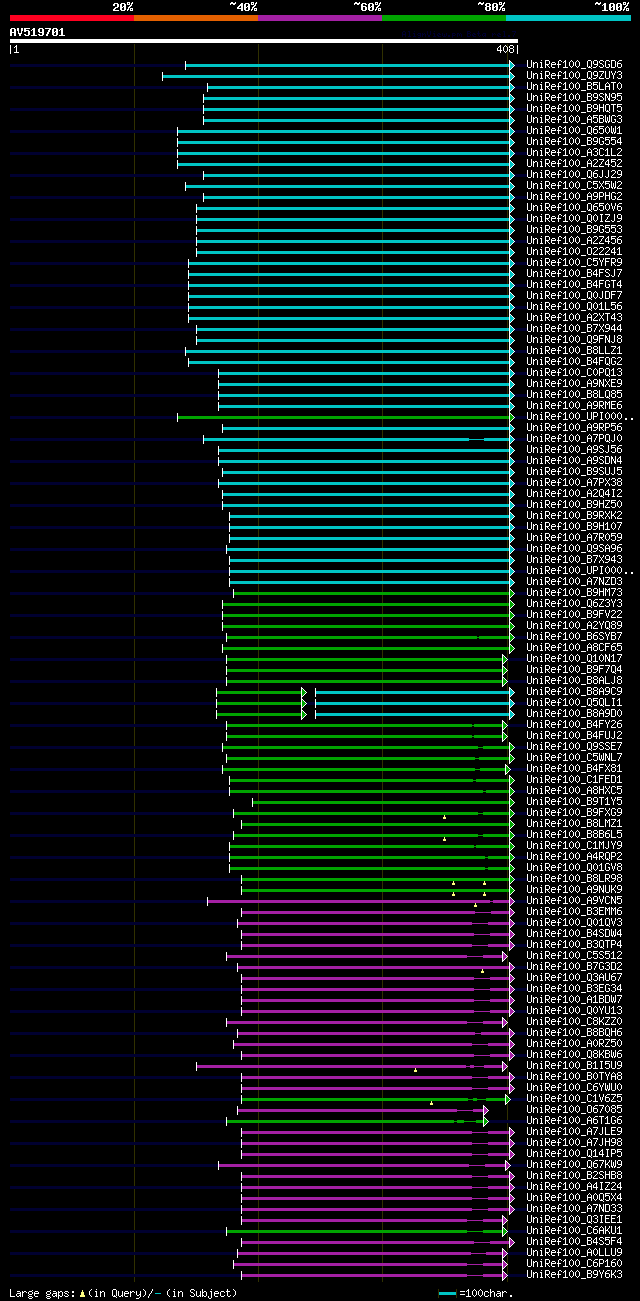Click the AV519701 query label
Image resolution: width=640 pixels, height=1301 pixels.
click(x=38, y=32)
